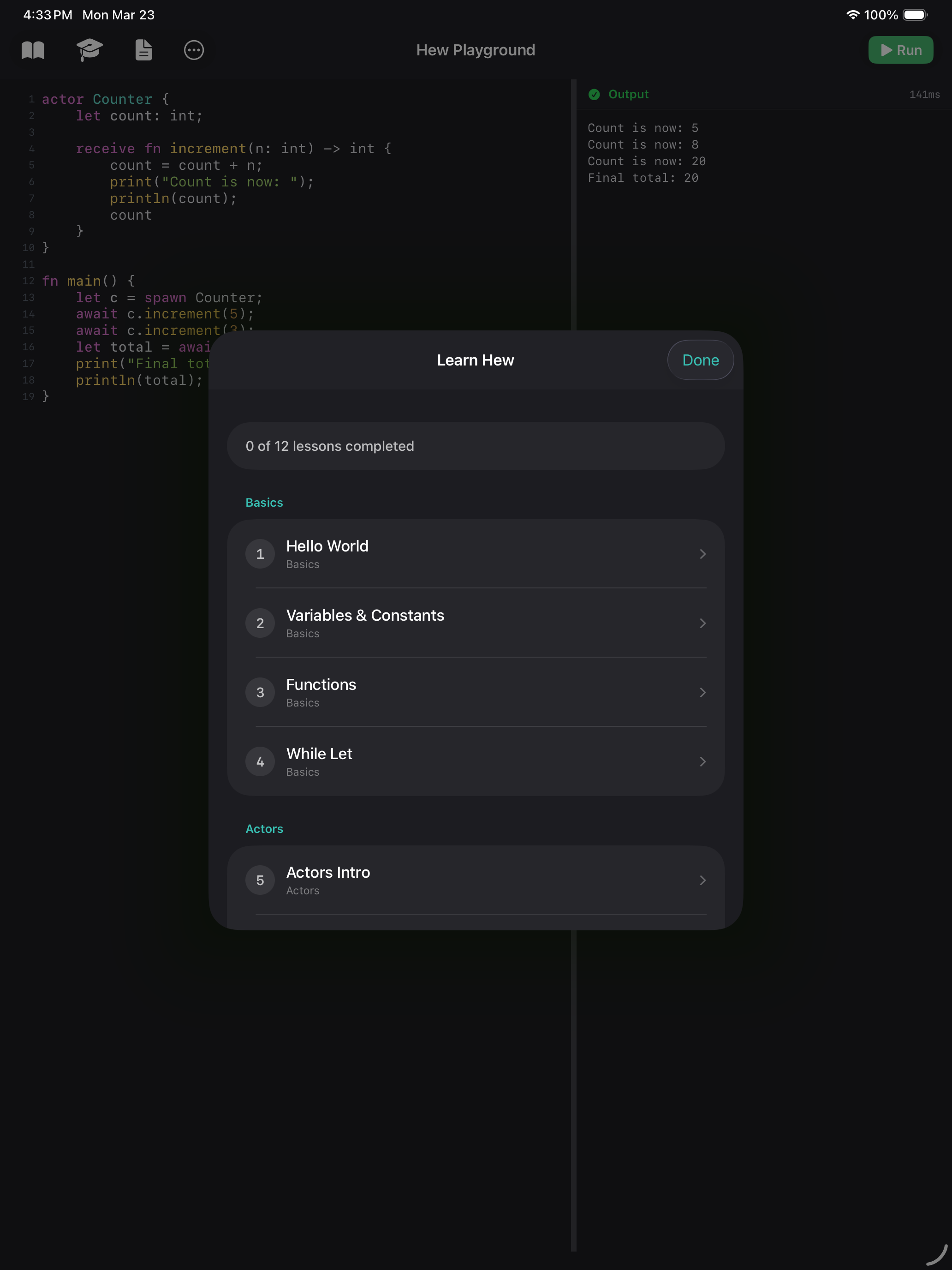This screenshot has height=1270, width=952.
Task: Click the 141ms execution time
Action: (x=924, y=94)
